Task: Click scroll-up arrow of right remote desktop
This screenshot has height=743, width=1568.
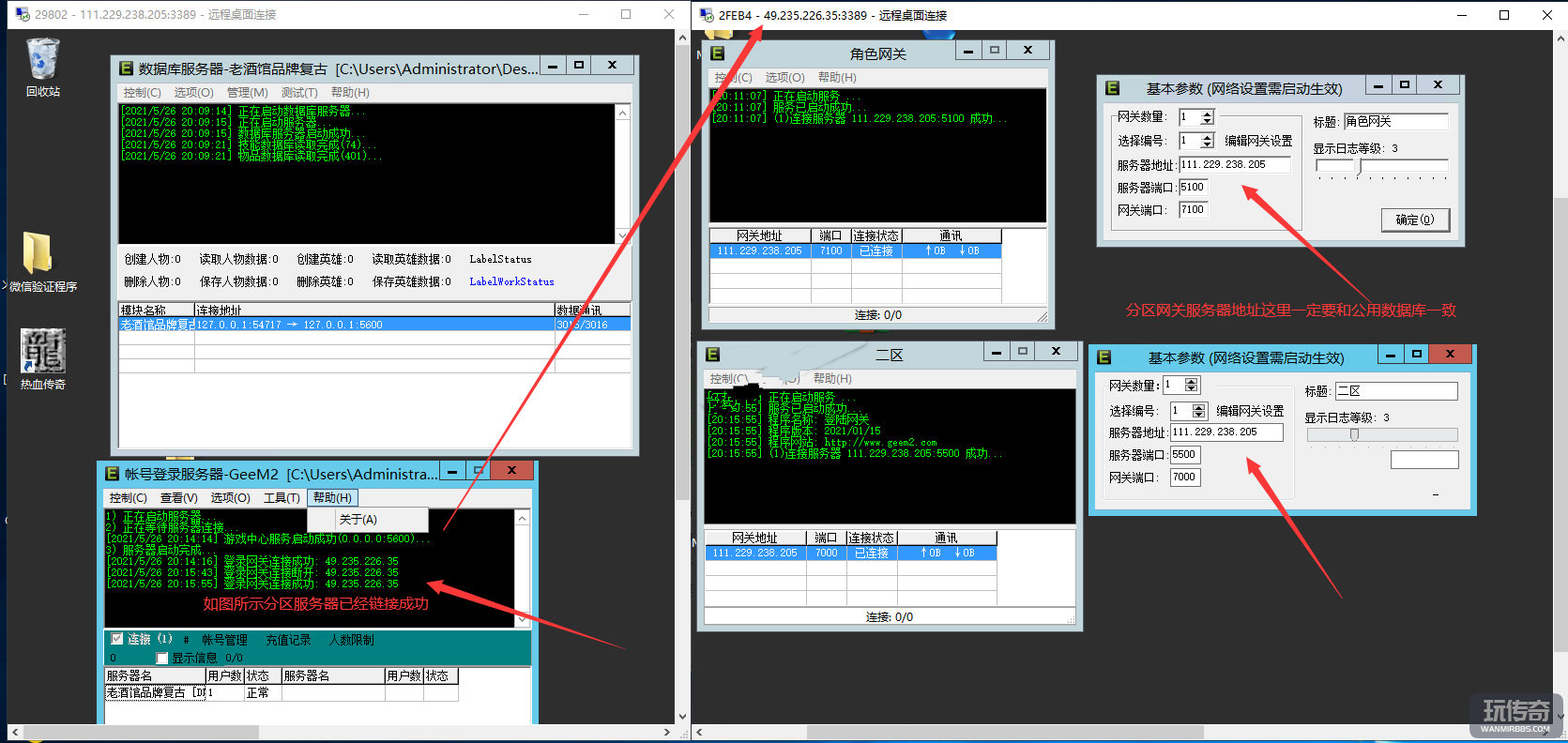Action: [1560, 38]
